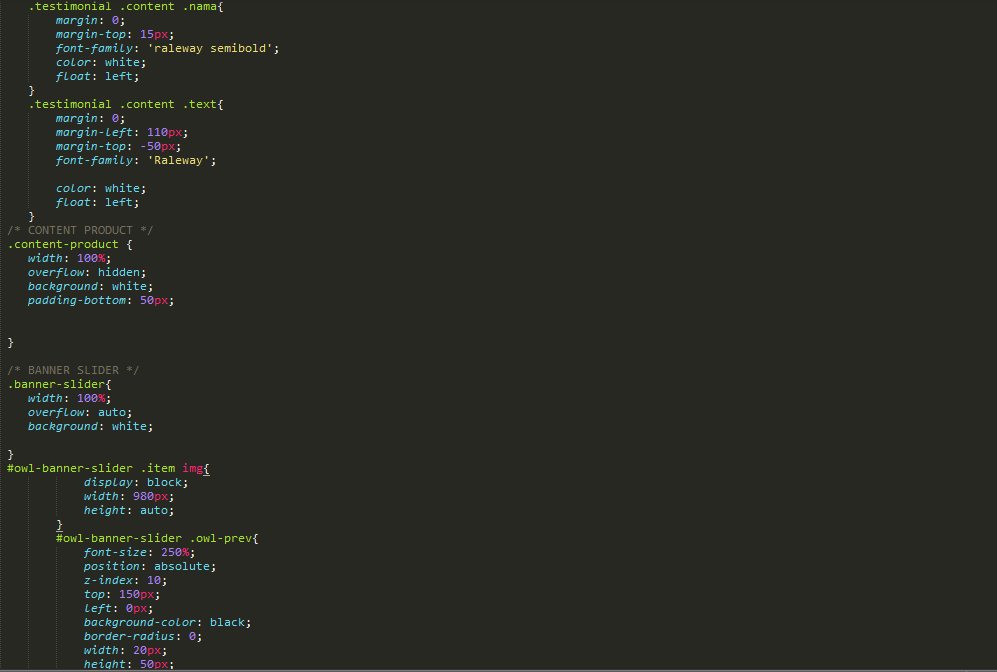Click 'background: white;' inside the .banner-slider rule
997x672 pixels.
[x=90, y=426]
